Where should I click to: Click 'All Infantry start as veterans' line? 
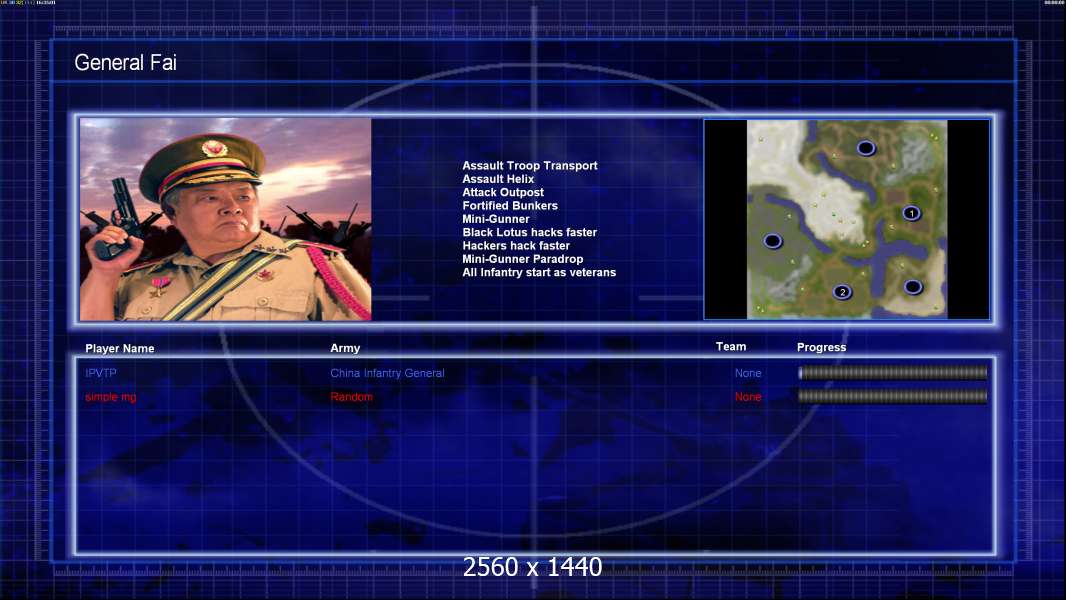coord(539,272)
